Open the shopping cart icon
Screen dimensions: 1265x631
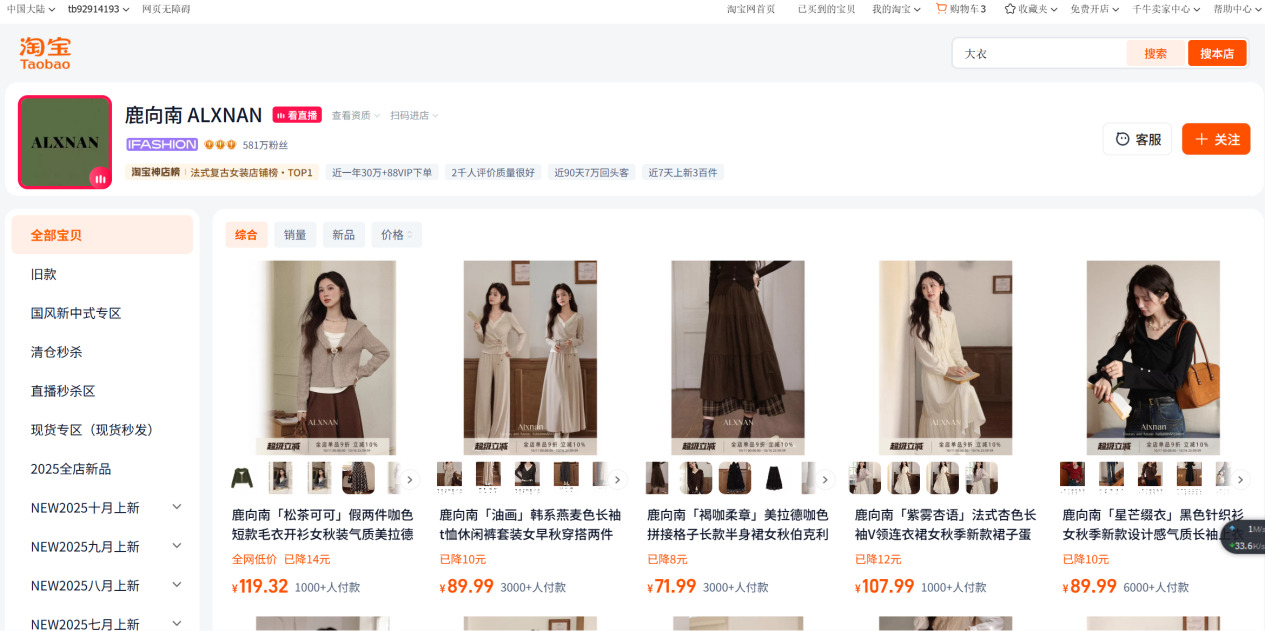click(x=941, y=8)
